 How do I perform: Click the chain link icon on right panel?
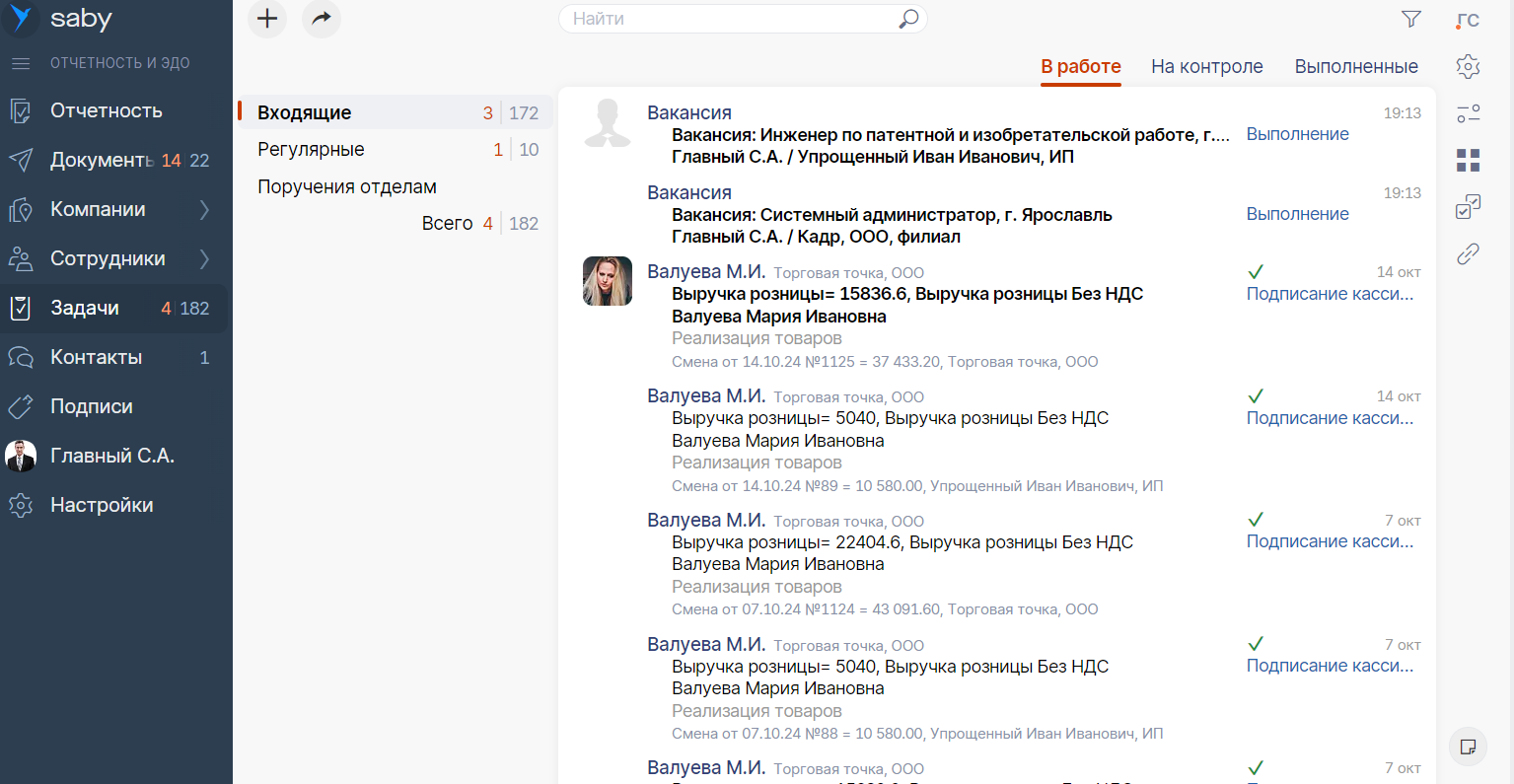point(1468,254)
